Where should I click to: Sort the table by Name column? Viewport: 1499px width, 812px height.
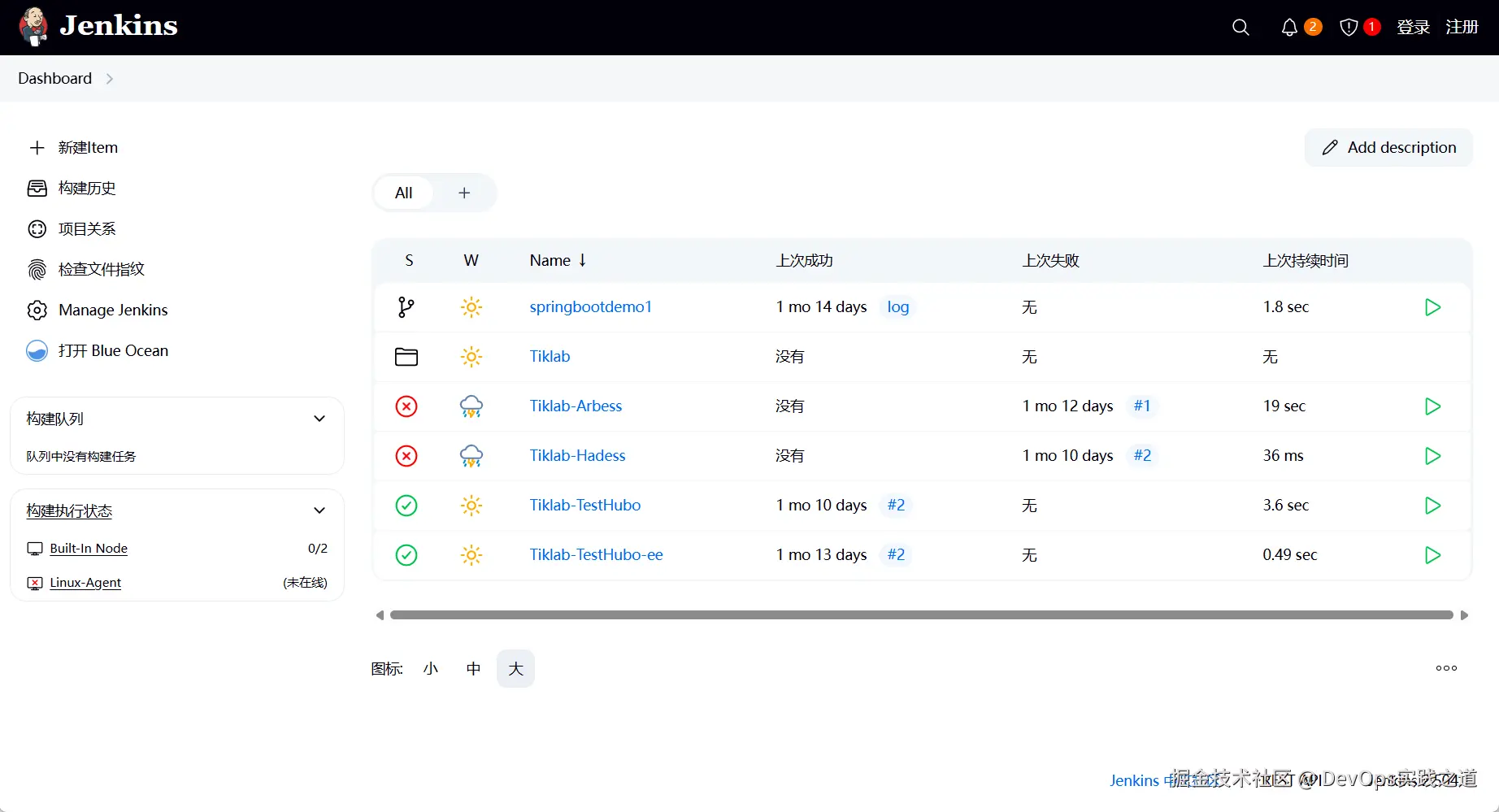point(558,260)
